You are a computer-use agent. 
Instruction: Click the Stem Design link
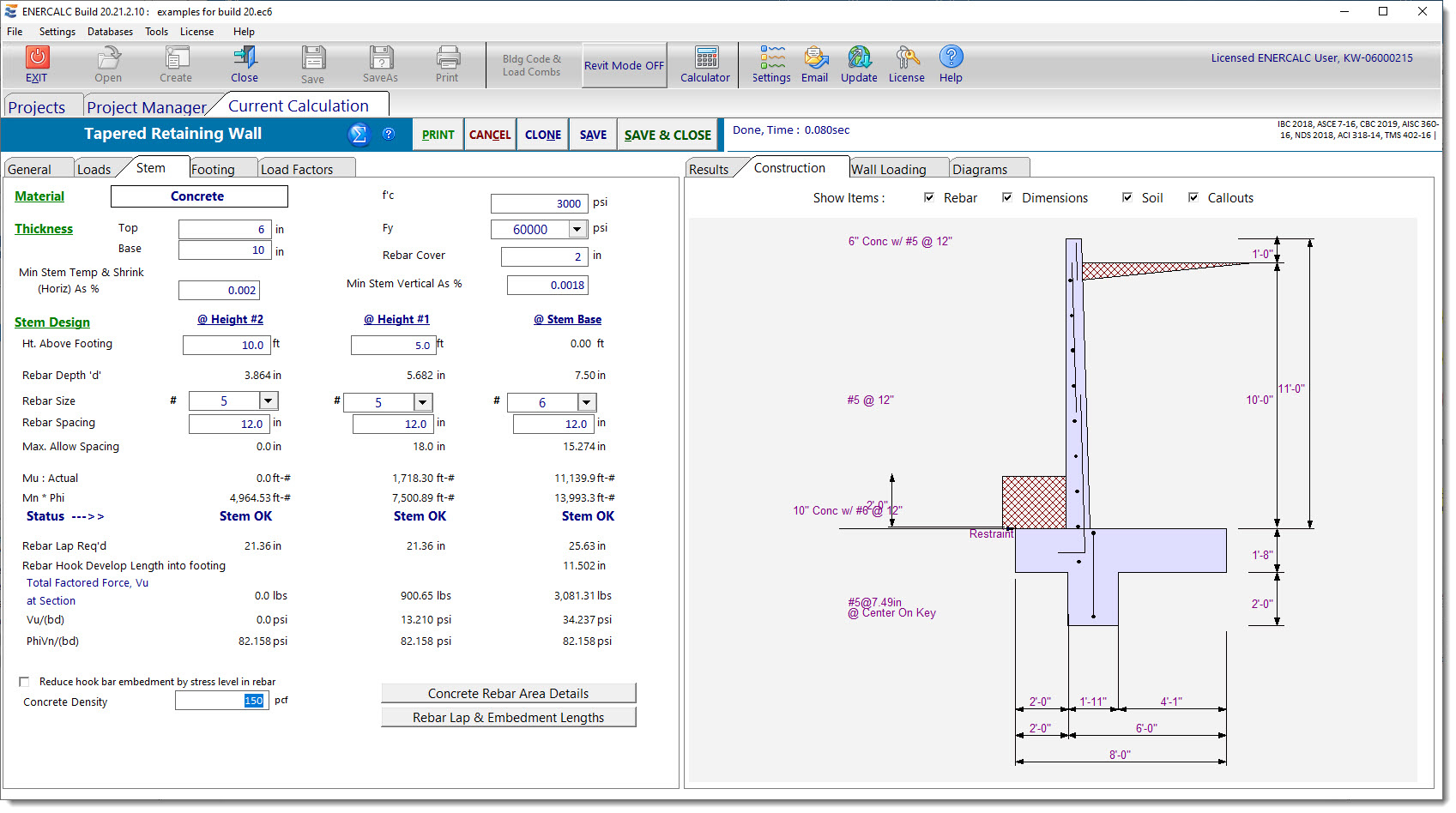click(x=52, y=322)
